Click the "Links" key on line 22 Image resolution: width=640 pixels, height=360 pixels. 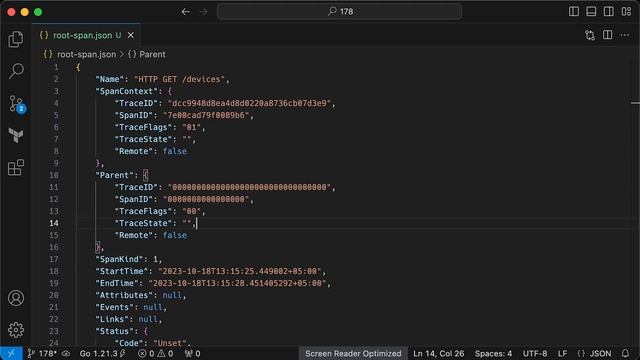point(112,319)
